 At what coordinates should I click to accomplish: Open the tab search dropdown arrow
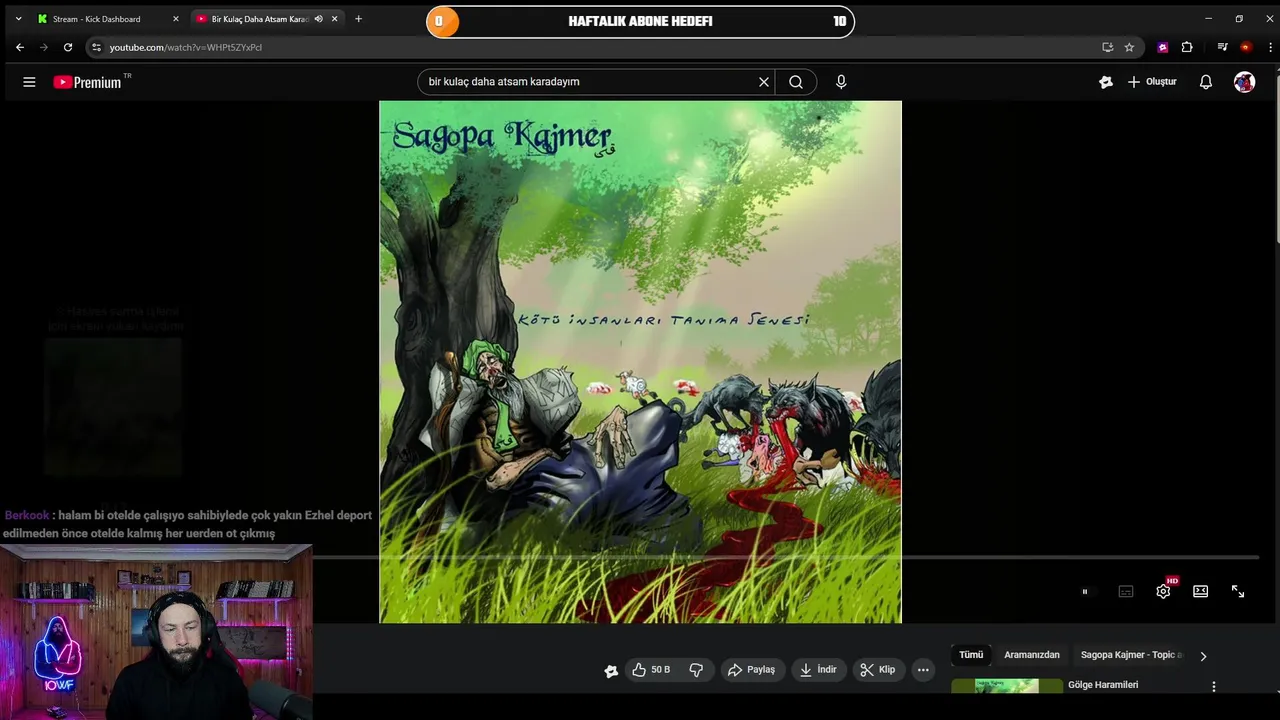(x=18, y=19)
